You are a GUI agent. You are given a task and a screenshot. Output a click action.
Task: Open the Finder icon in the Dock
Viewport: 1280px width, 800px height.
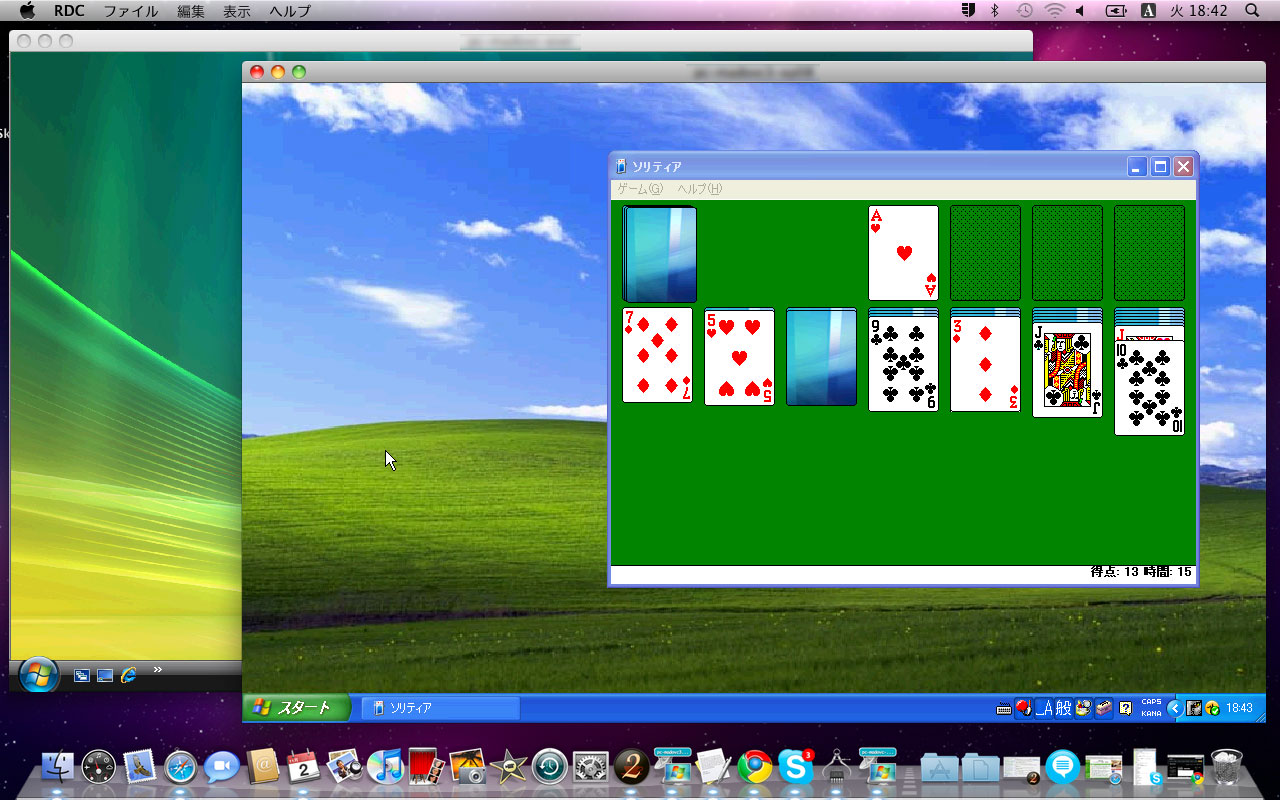[x=58, y=767]
